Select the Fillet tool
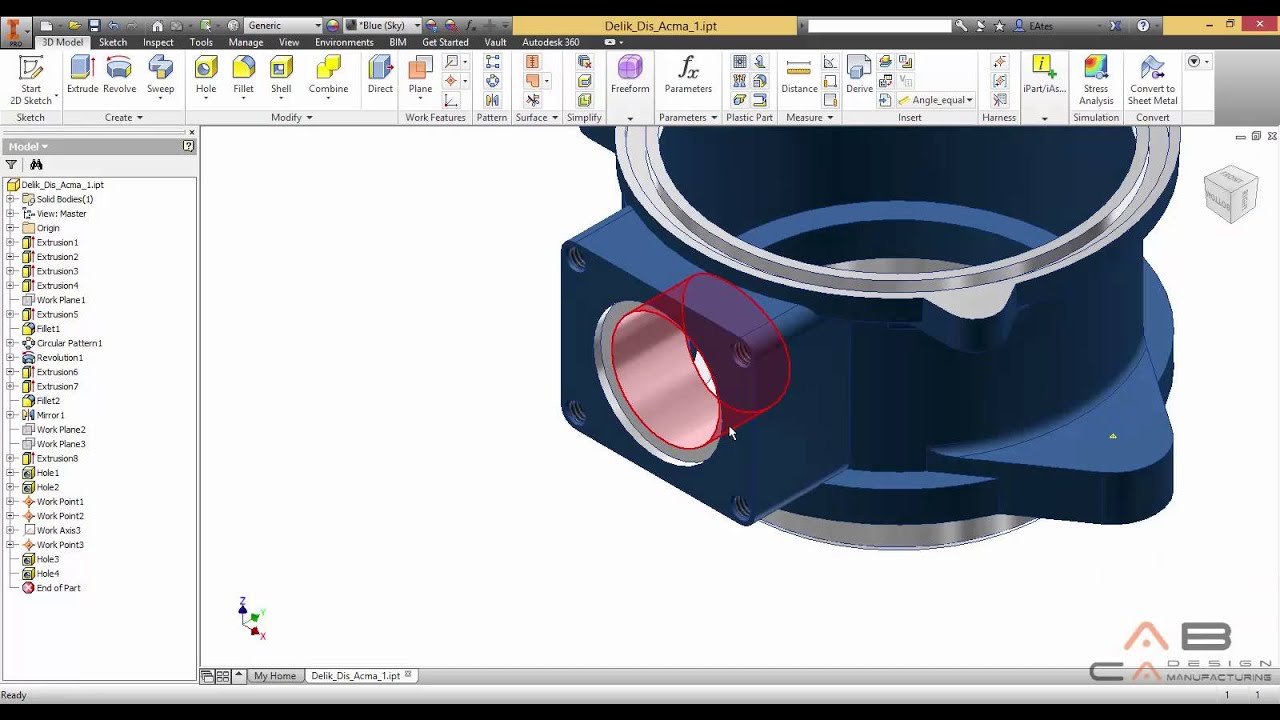The height and width of the screenshot is (720, 1280). pos(243,76)
